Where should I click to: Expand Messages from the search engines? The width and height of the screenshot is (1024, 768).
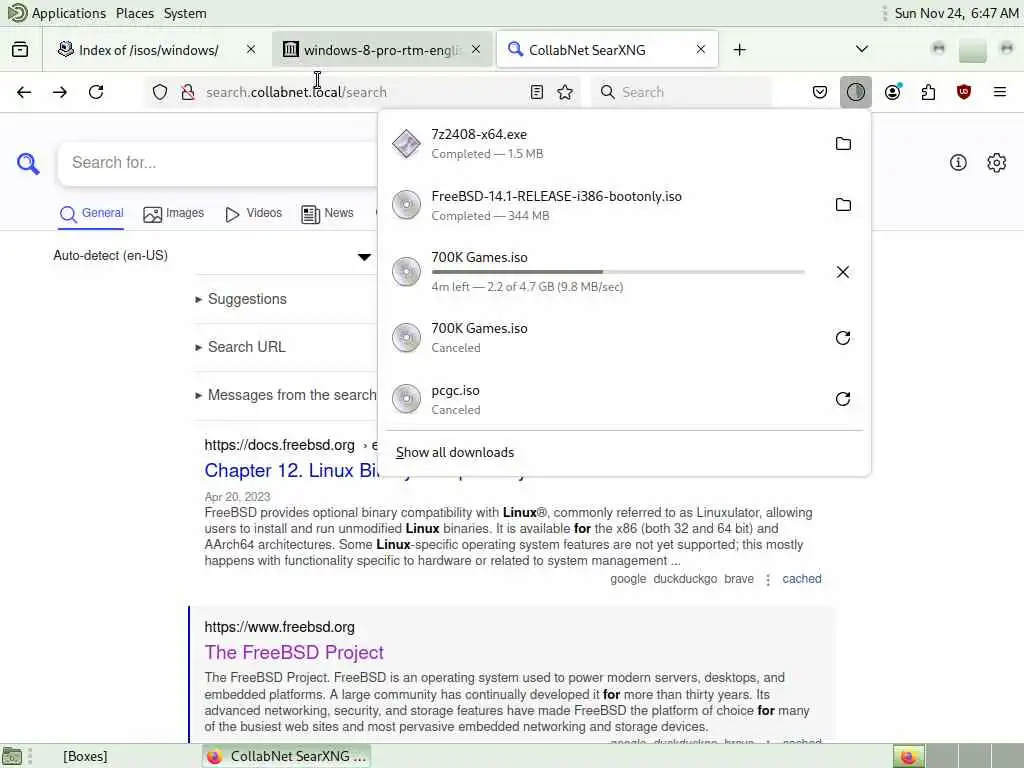(286, 395)
